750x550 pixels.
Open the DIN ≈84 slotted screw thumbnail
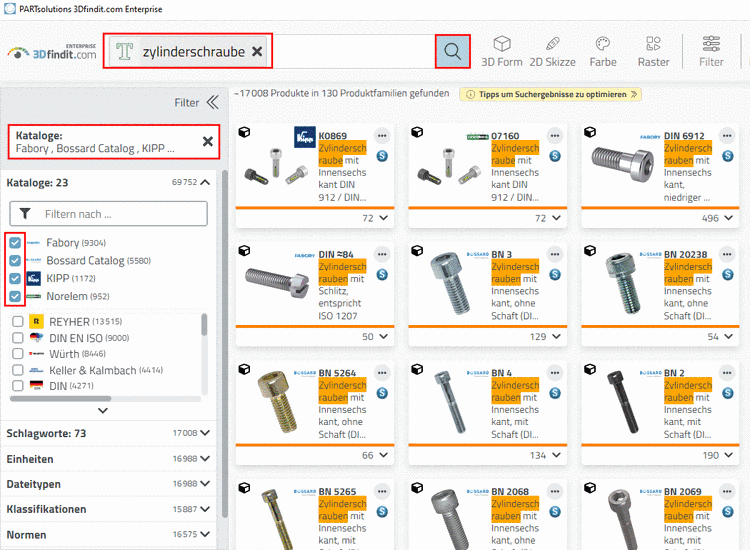pyautogui.click(x=277, y=282)
